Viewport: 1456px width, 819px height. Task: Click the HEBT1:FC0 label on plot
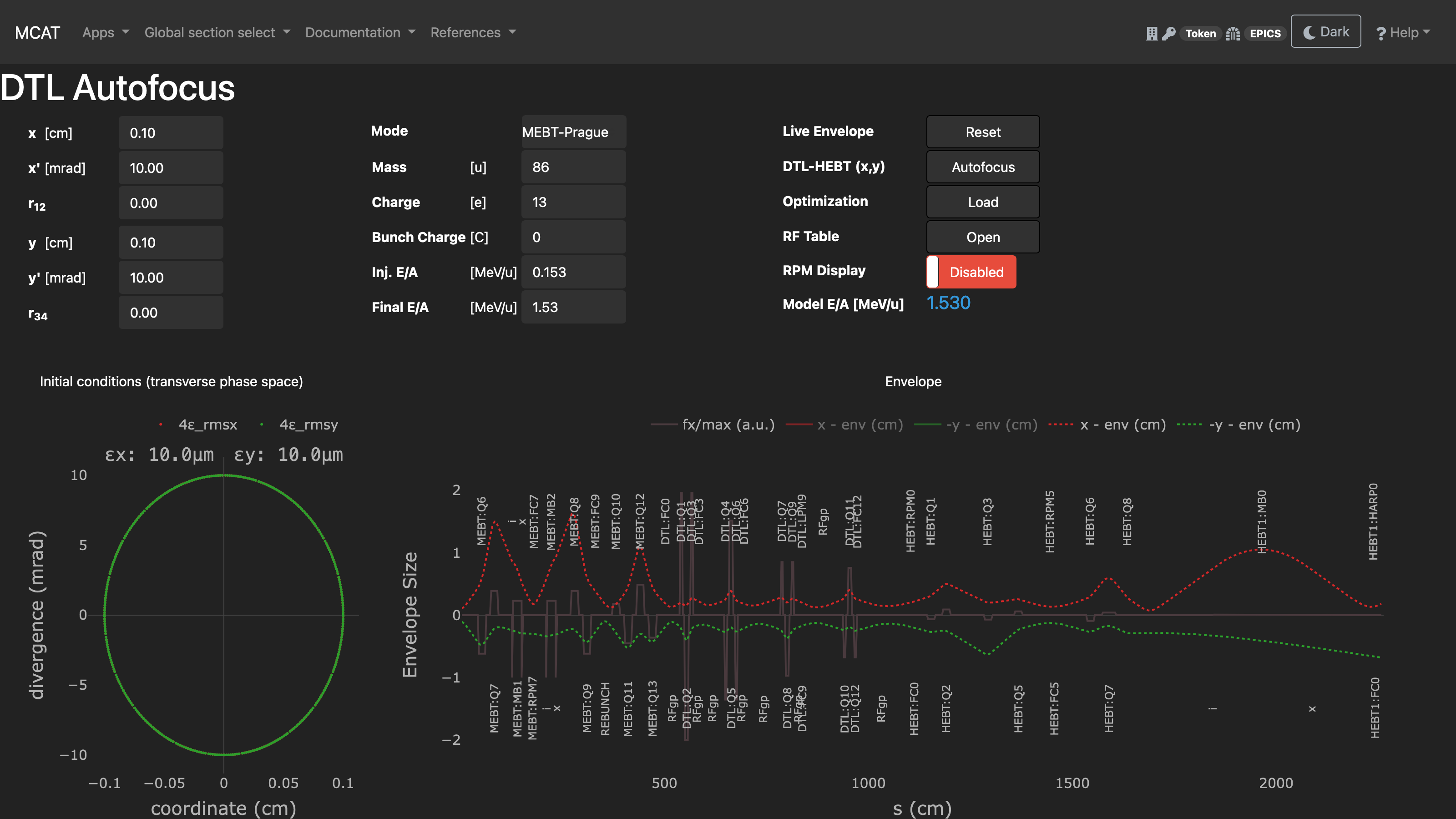coord(1375,708)
